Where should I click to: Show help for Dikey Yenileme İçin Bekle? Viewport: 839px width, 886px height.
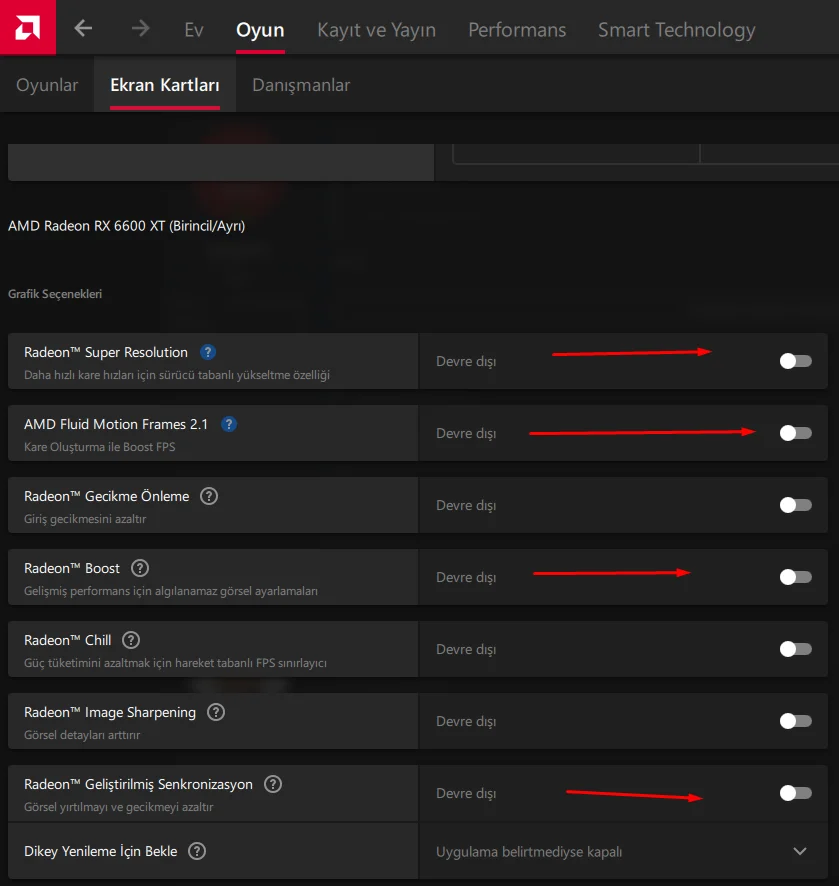(197, 851)
